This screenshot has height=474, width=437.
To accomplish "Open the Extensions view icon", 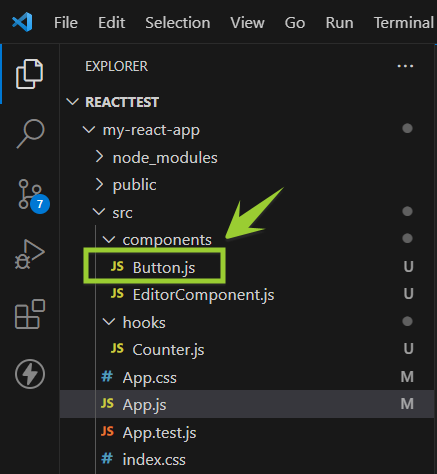I will tap(30, 314).
